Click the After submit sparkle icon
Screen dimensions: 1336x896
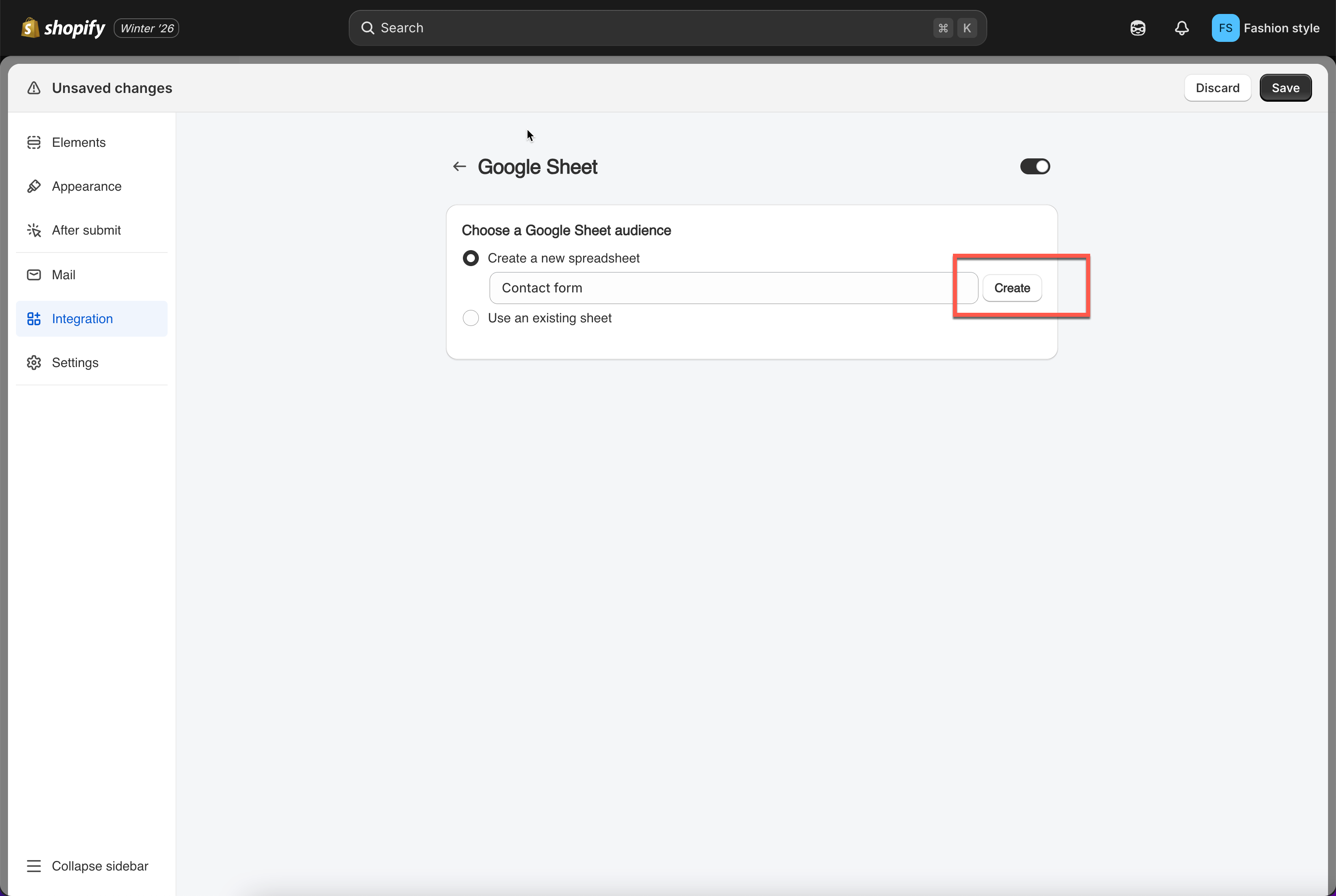coord(34,230)
